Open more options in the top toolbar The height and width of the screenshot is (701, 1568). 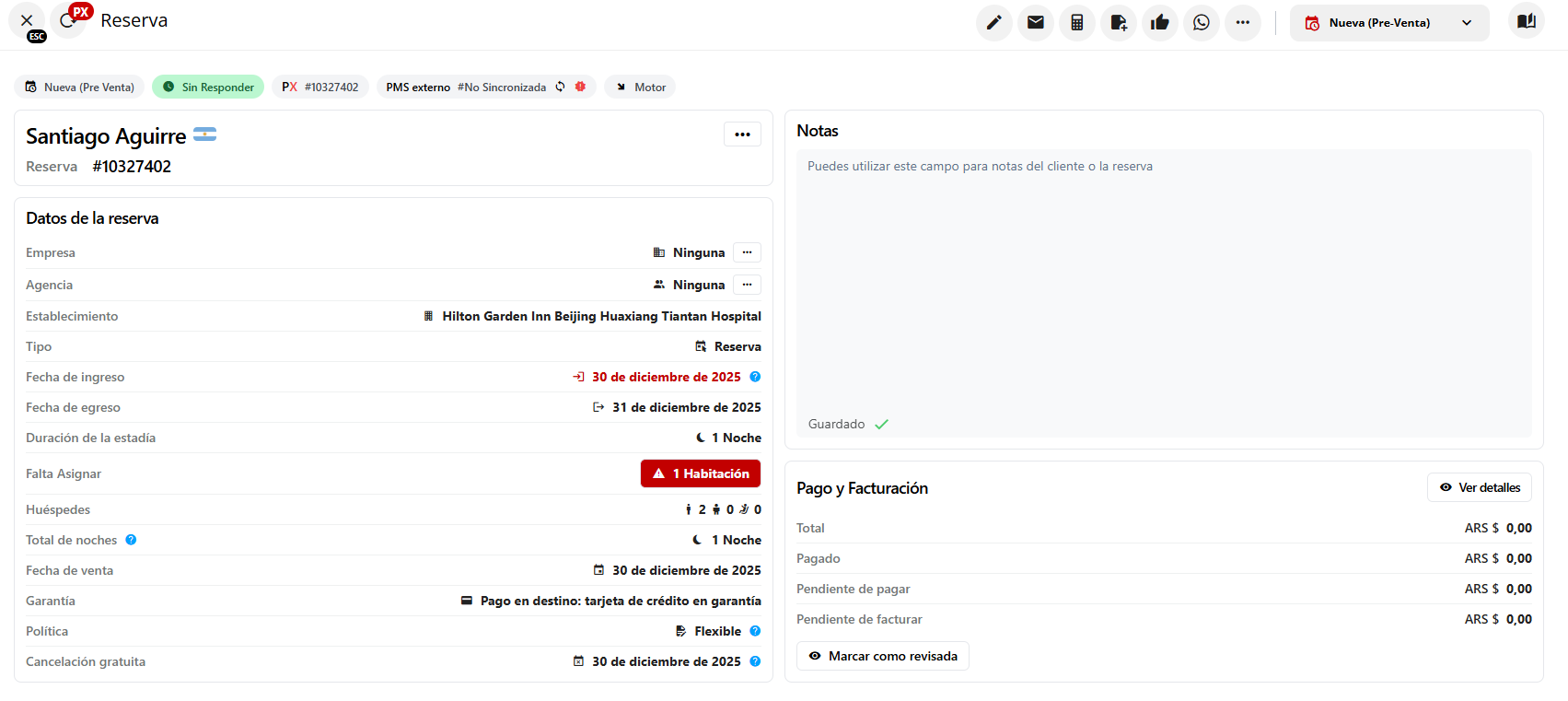point(1242,23)
